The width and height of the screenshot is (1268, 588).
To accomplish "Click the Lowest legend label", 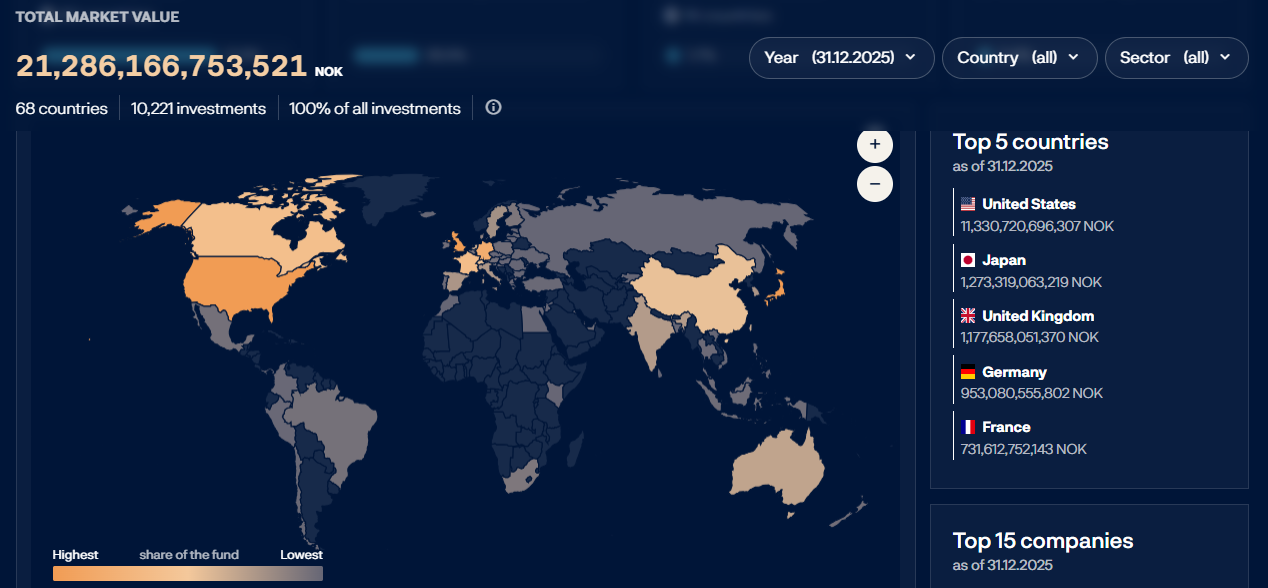I will pyautogui.click(x=301, y=554).
